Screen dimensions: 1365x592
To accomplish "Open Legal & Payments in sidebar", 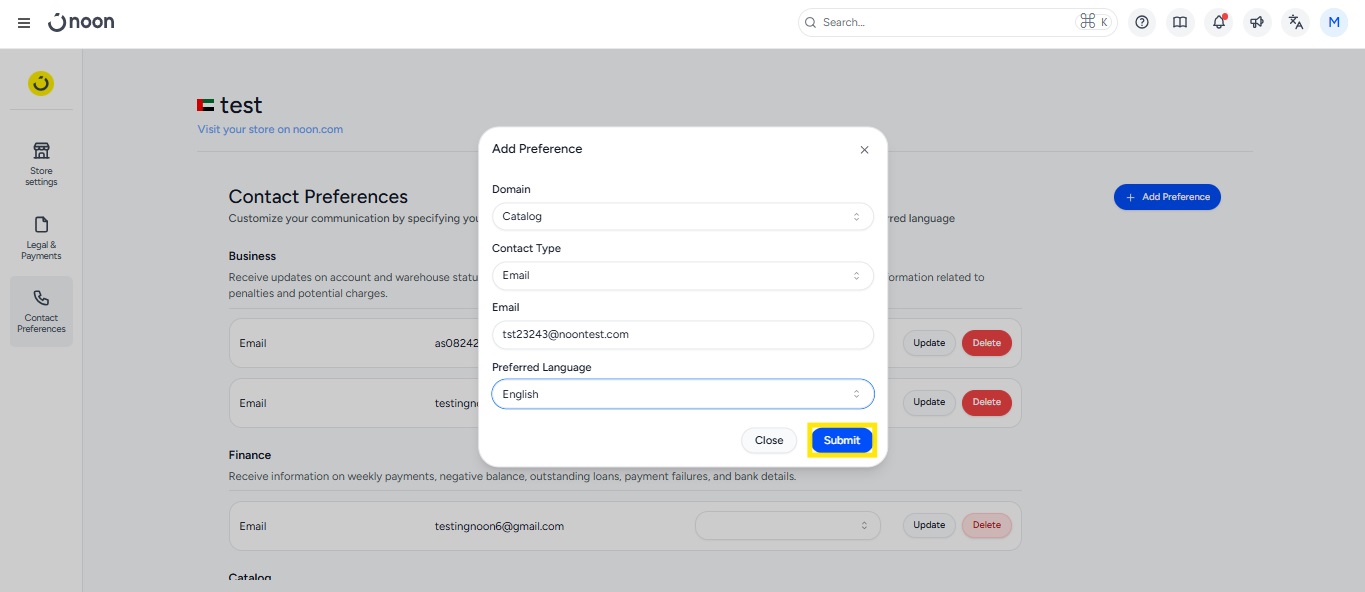I will tap(41, 237).
